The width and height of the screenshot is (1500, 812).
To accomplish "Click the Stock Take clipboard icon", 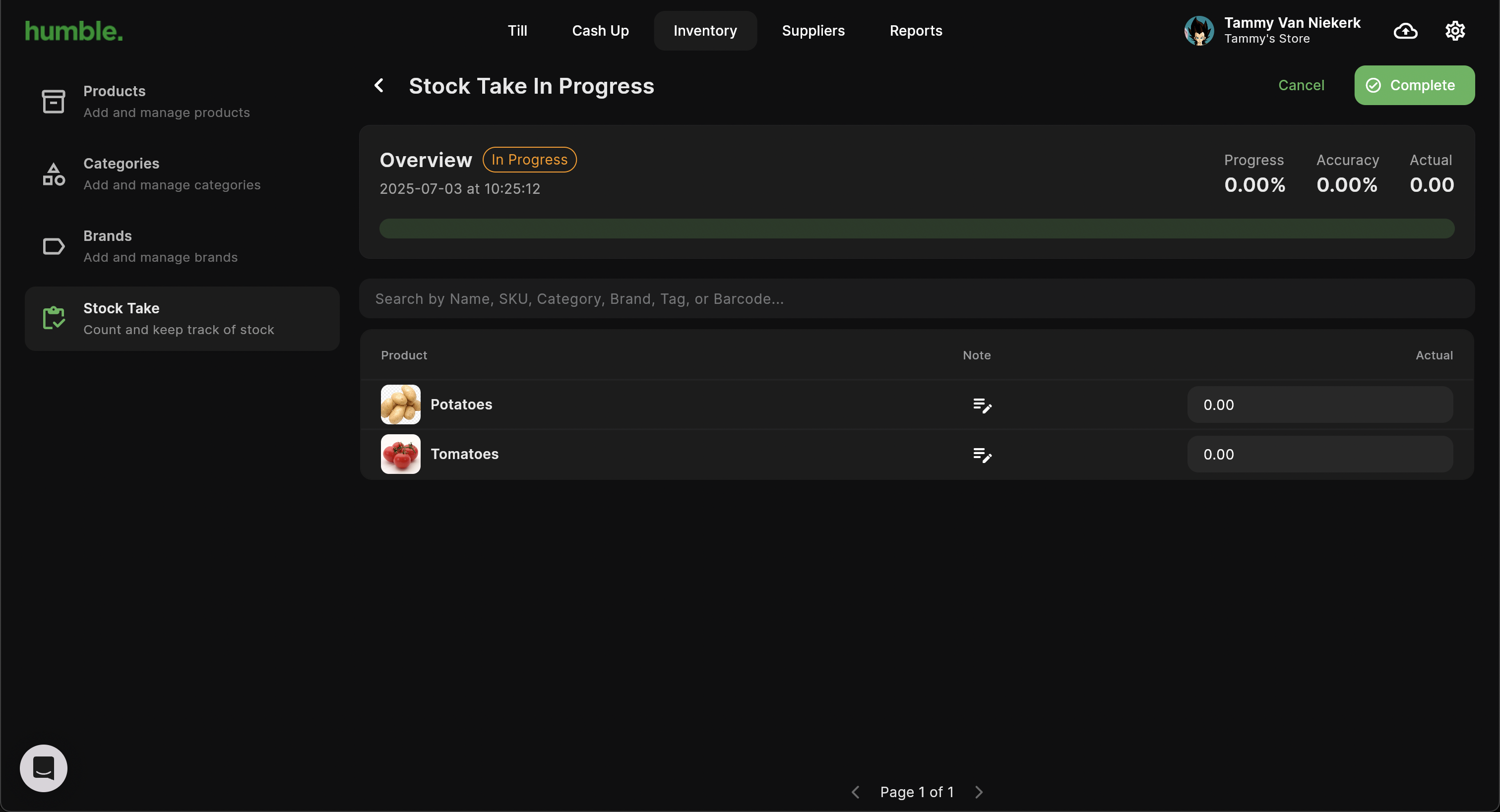I will [54, 318].
